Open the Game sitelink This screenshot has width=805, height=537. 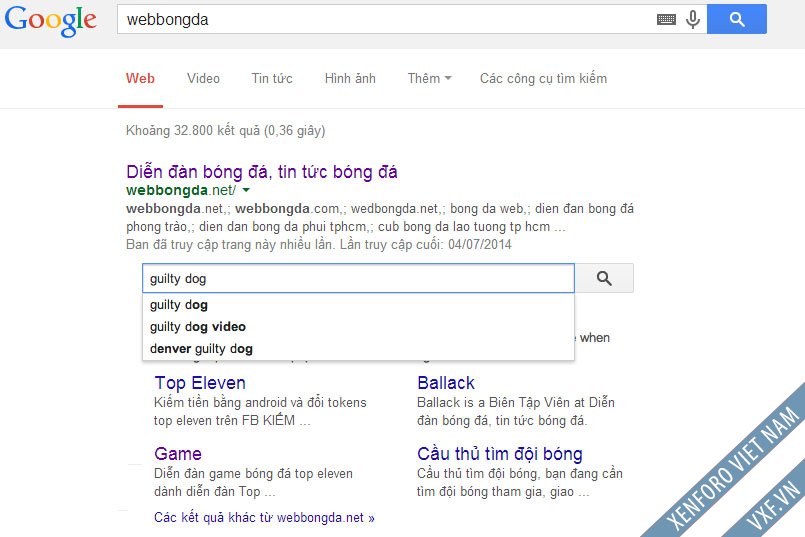(x=178, y=454)
